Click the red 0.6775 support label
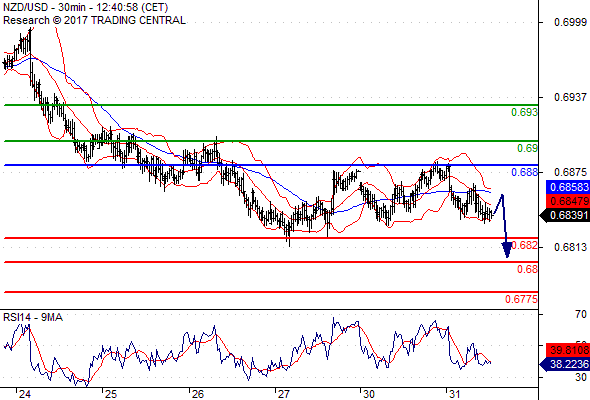Screen dimensions: 590x400 click(x=521, y=299)
